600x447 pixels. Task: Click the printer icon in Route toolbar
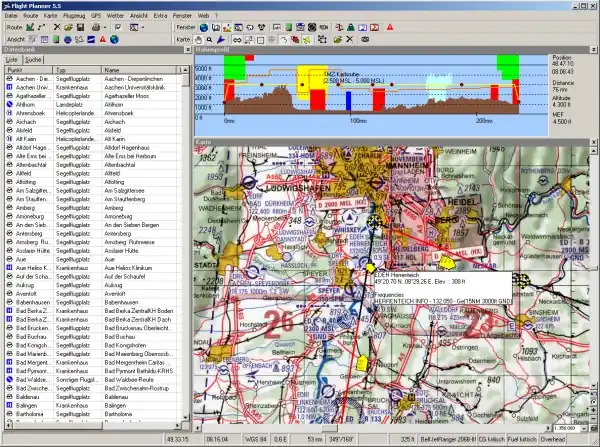[96, 27]
